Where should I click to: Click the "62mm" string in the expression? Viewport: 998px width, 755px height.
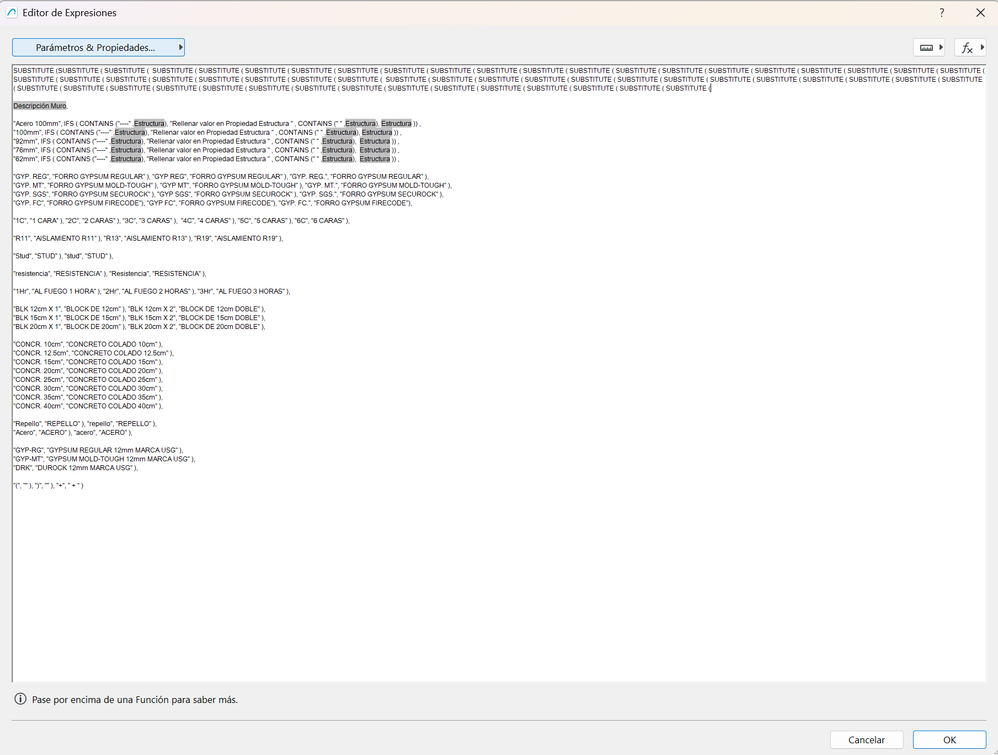25,159
